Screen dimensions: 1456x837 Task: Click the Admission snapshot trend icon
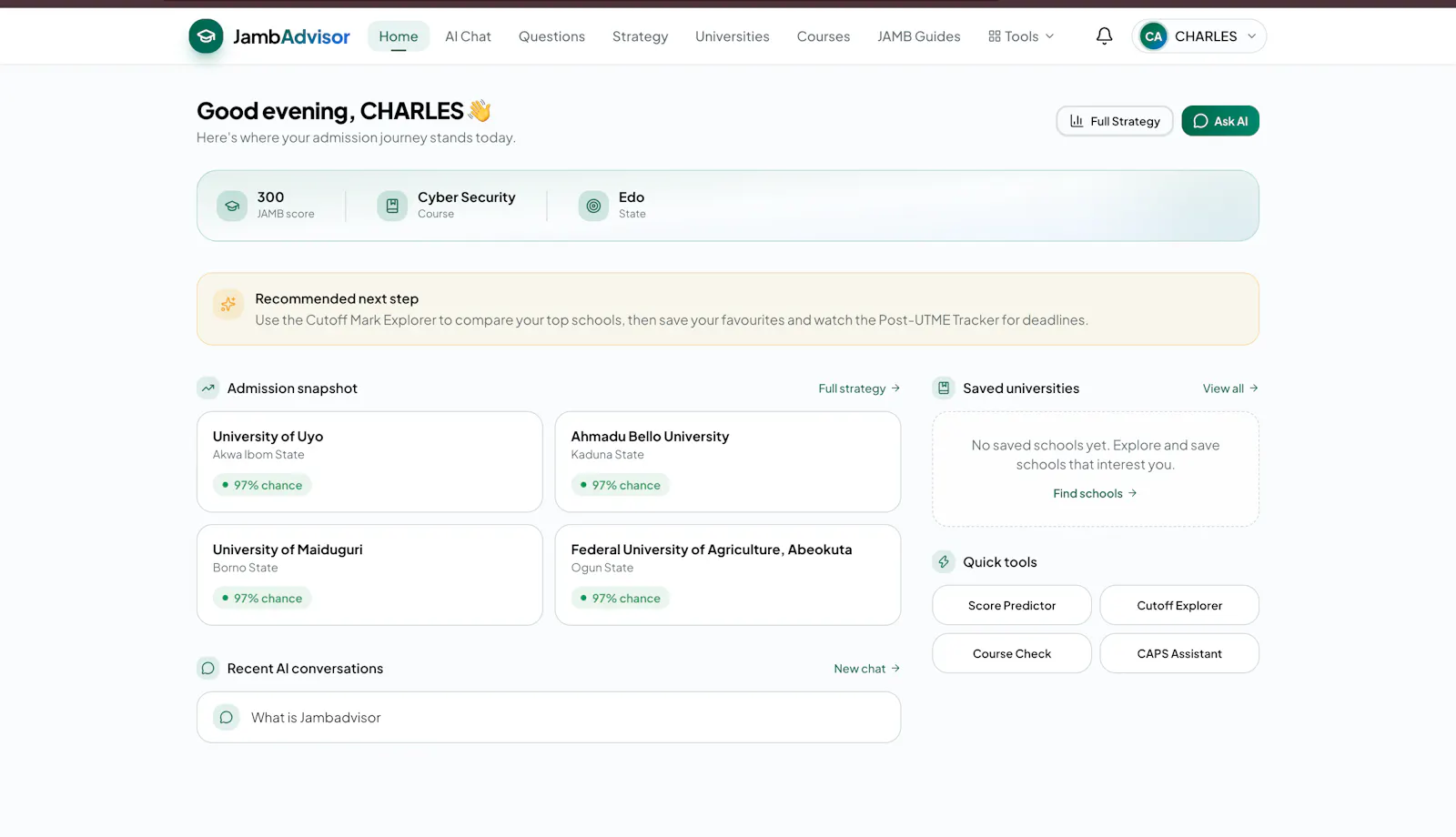coord(208,388)
